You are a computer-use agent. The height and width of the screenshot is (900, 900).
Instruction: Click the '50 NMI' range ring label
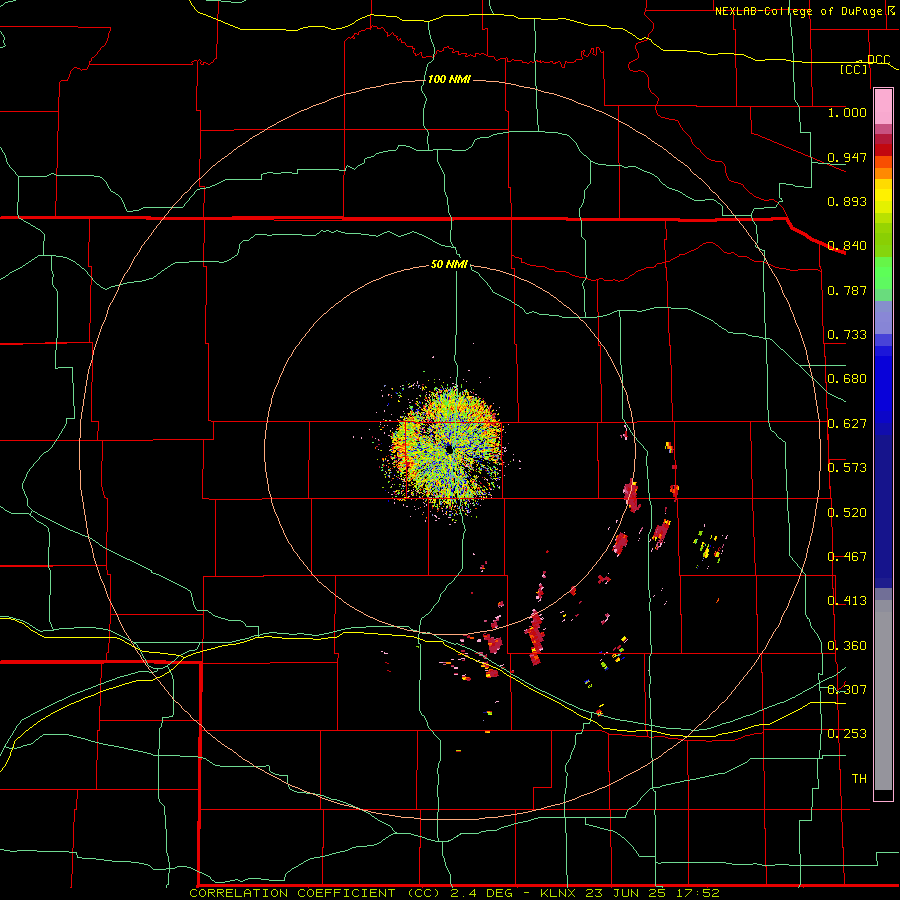click(449, 265)
